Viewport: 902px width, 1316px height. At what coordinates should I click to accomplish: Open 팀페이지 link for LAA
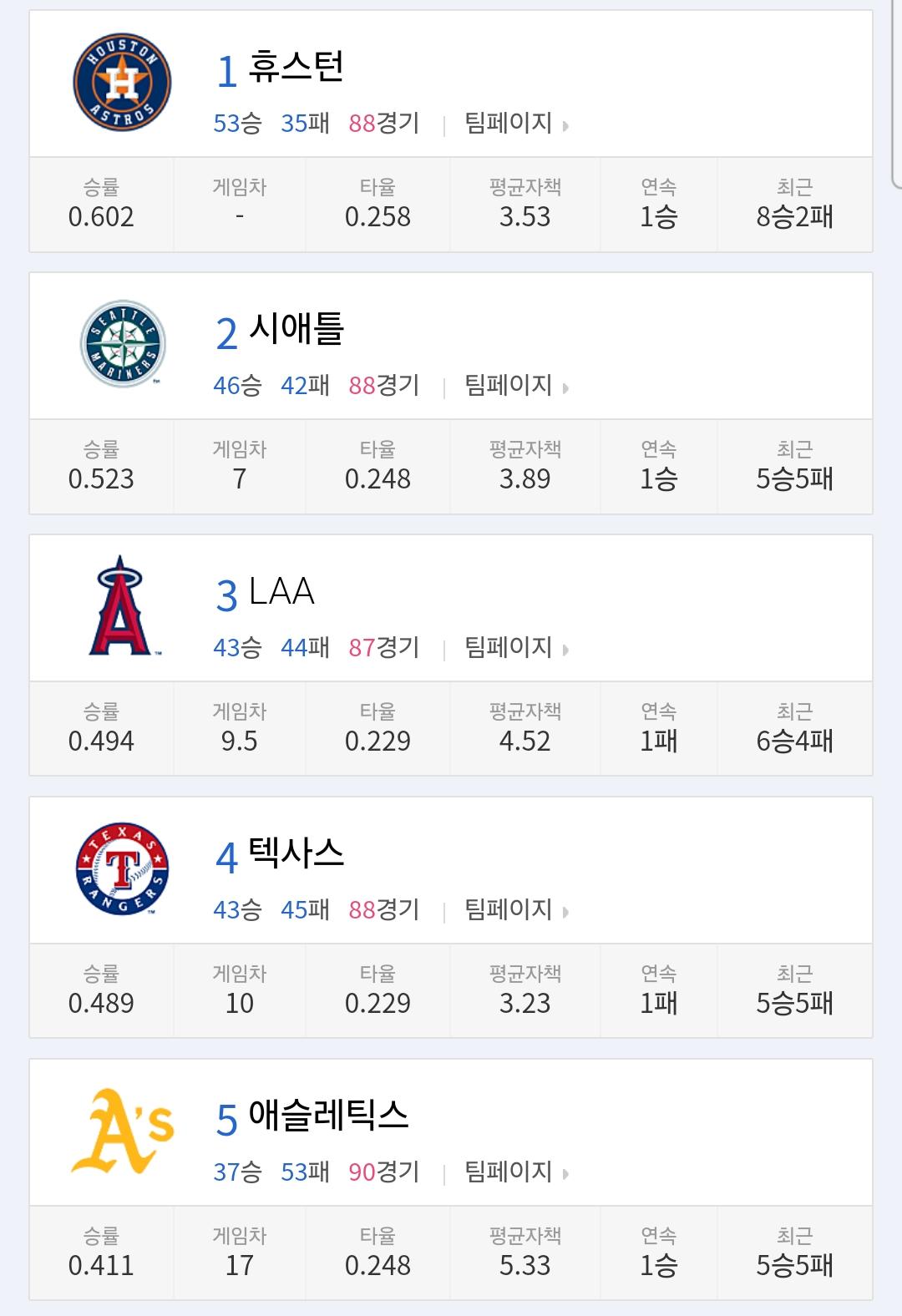[508, 648]
